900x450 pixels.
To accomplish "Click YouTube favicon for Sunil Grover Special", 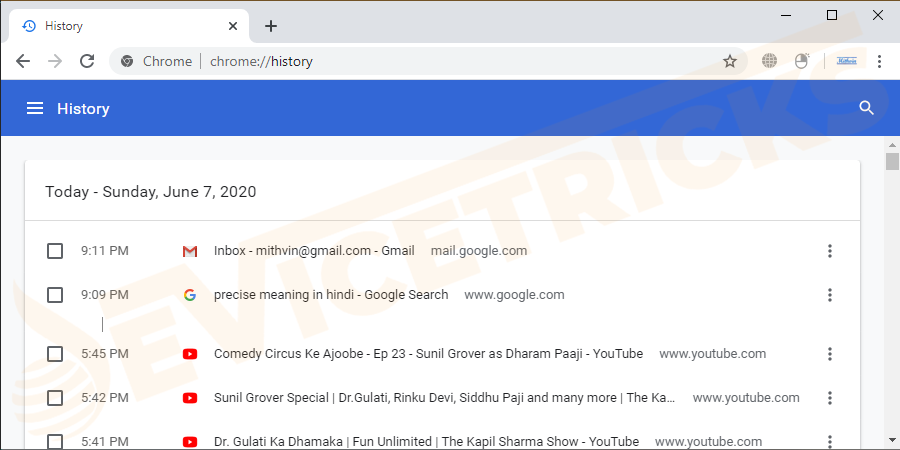I will (189, 398).
